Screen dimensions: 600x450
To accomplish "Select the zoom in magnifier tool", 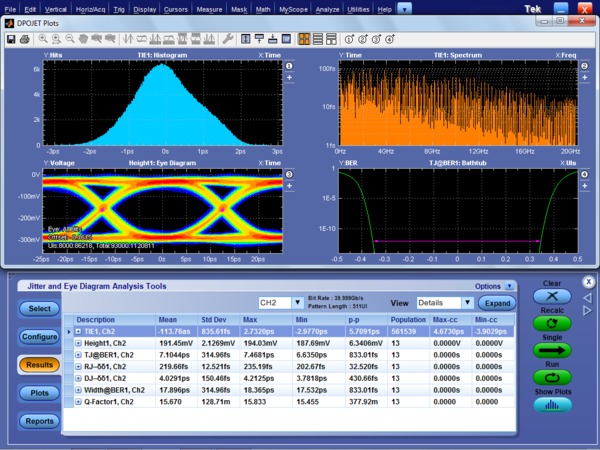I will tap(44, 39).
